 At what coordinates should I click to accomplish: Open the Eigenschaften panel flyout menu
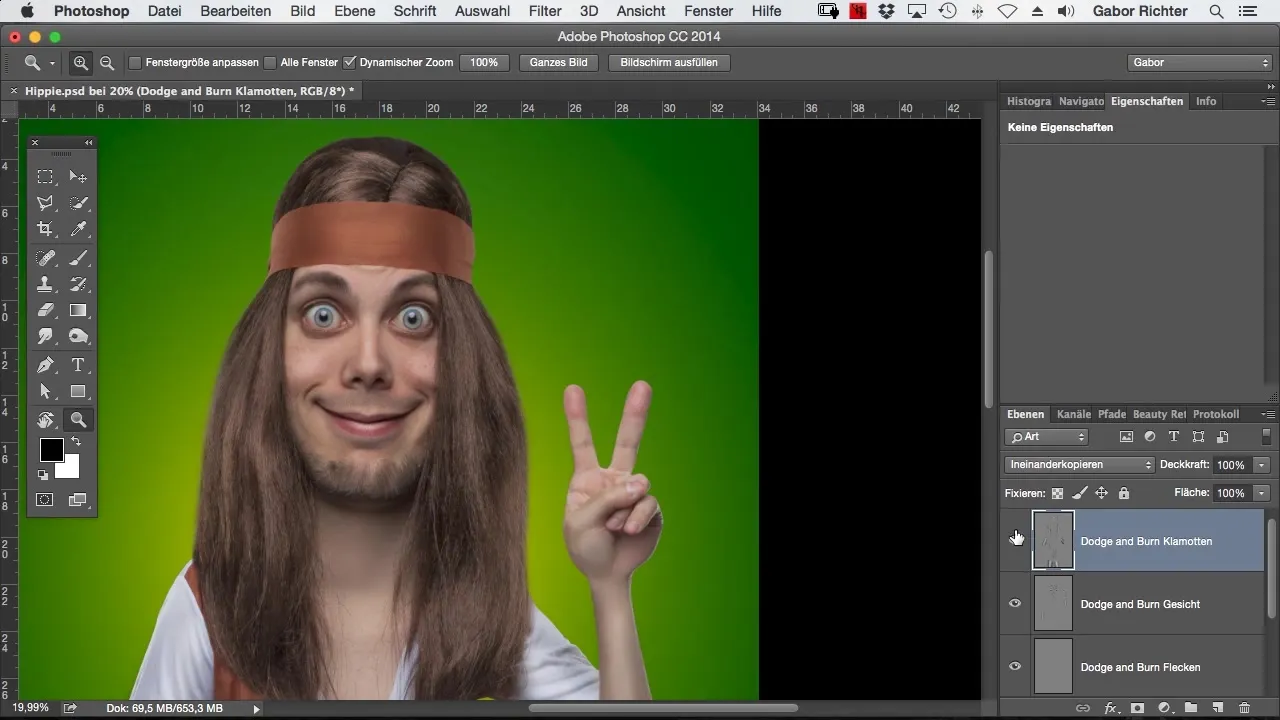click(1267, 101)
